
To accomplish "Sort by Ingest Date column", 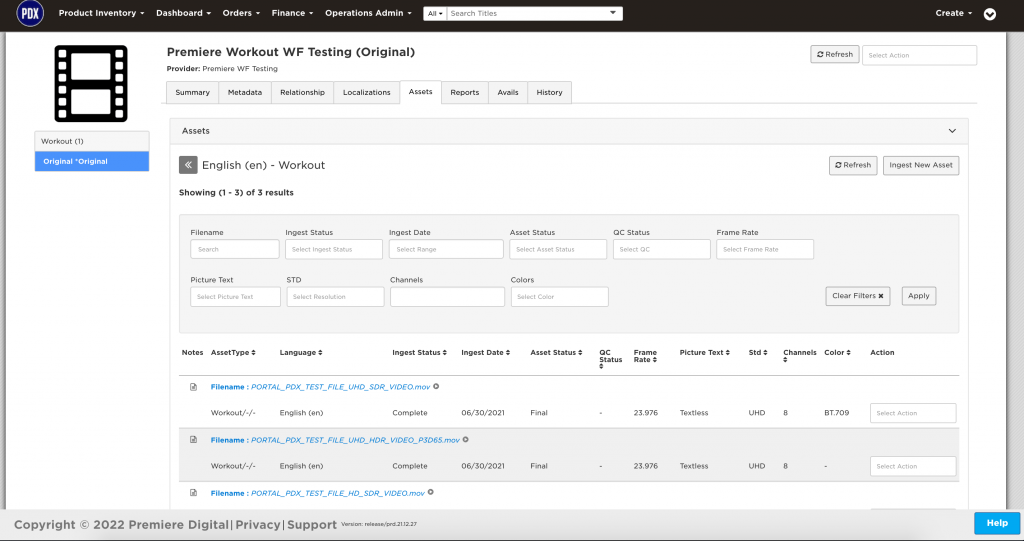I will point(485,353).
